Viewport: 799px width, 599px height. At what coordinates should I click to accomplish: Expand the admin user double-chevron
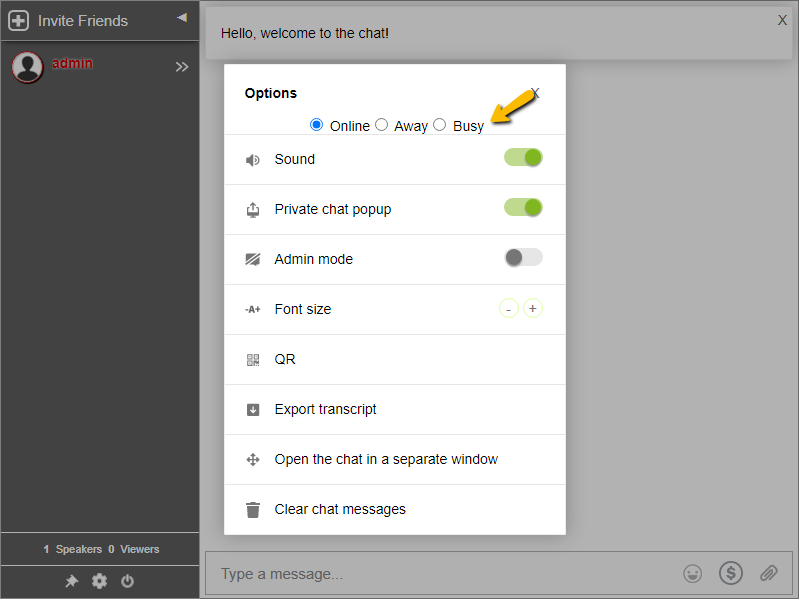tap(182, 67)
